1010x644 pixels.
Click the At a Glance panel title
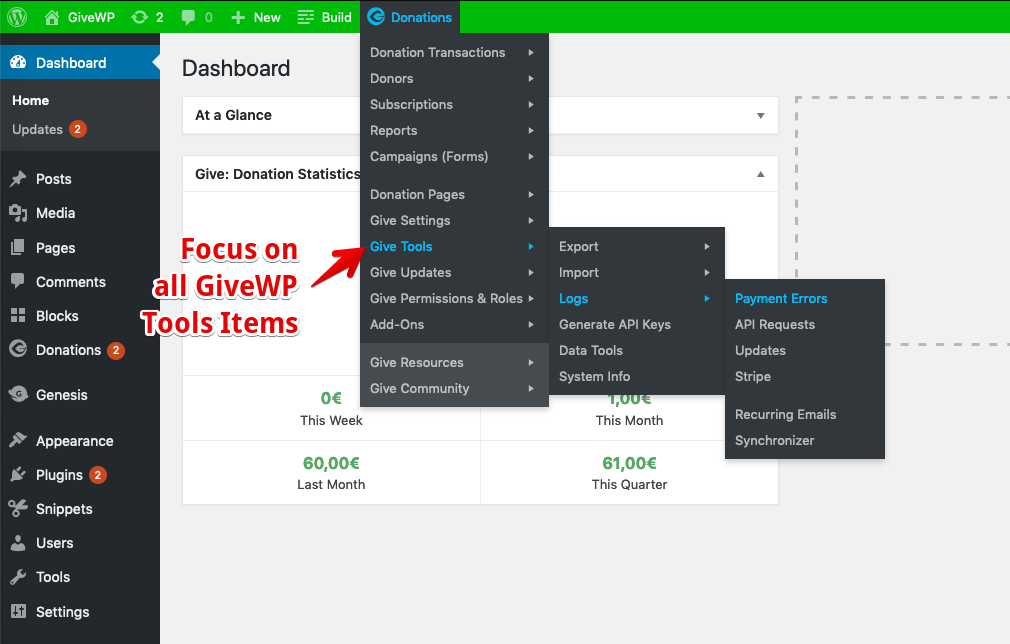pyautogui.click(x=233, y=115)
